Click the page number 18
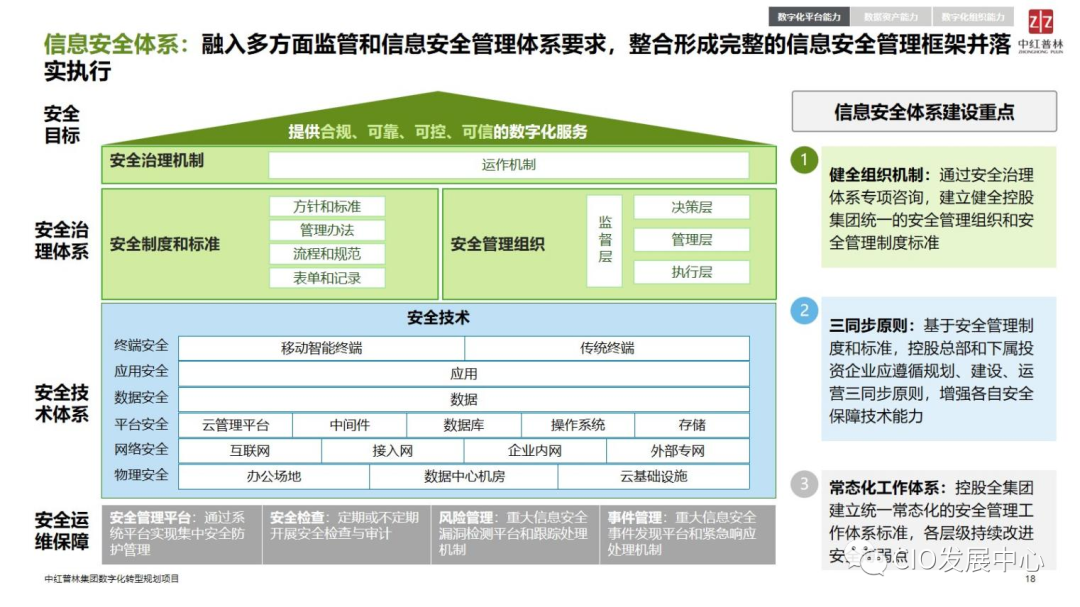 coord(1030,579)
